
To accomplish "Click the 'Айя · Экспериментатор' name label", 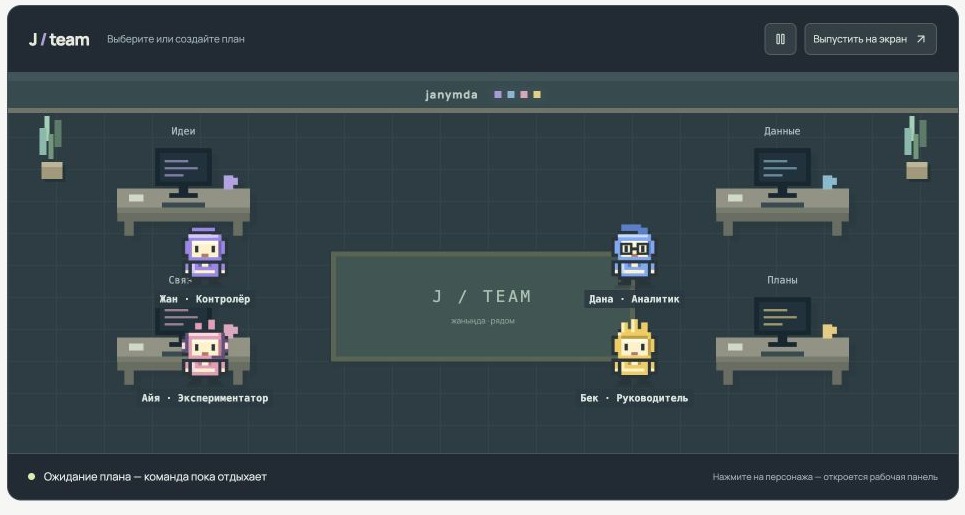I will (x=205, y=398).
